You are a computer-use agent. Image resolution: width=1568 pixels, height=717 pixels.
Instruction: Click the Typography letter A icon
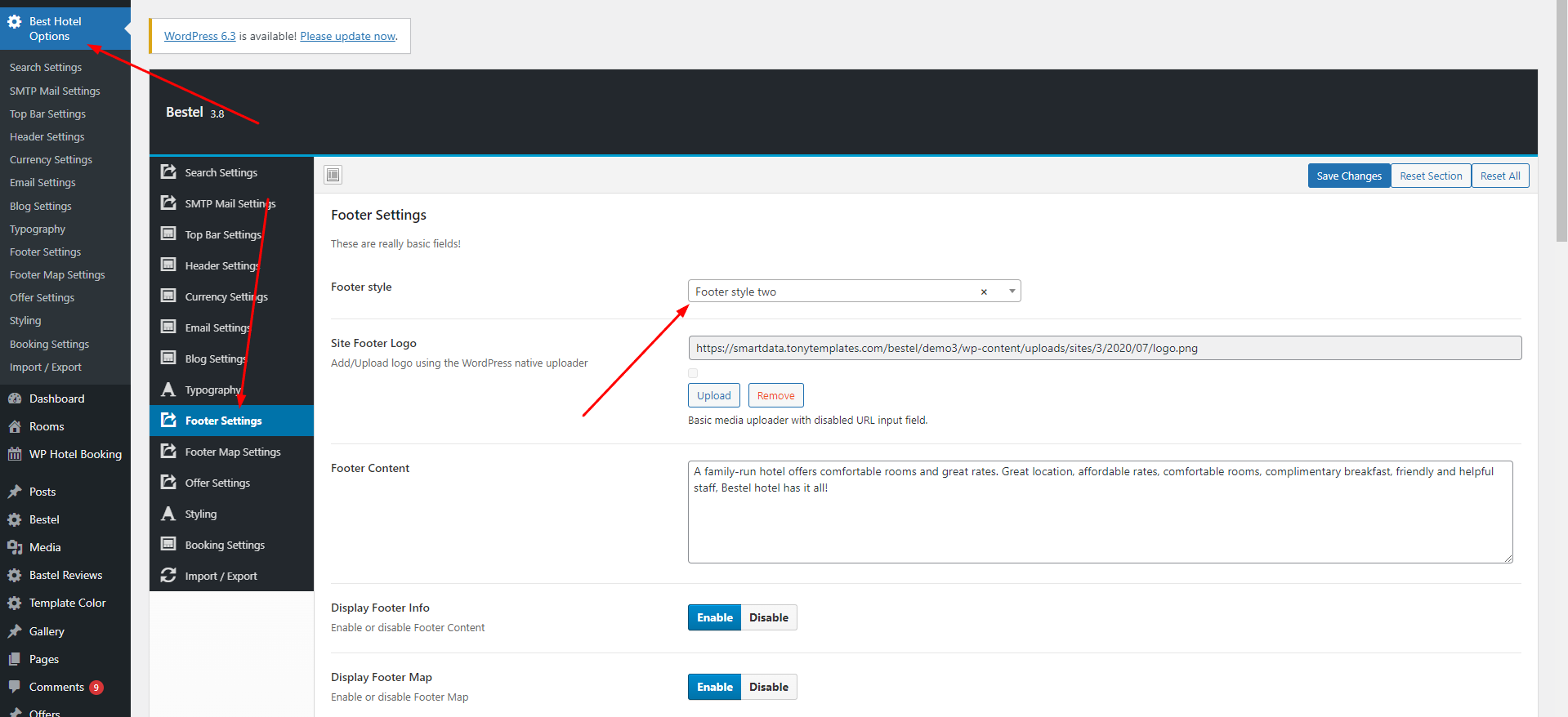coord(168,389)
